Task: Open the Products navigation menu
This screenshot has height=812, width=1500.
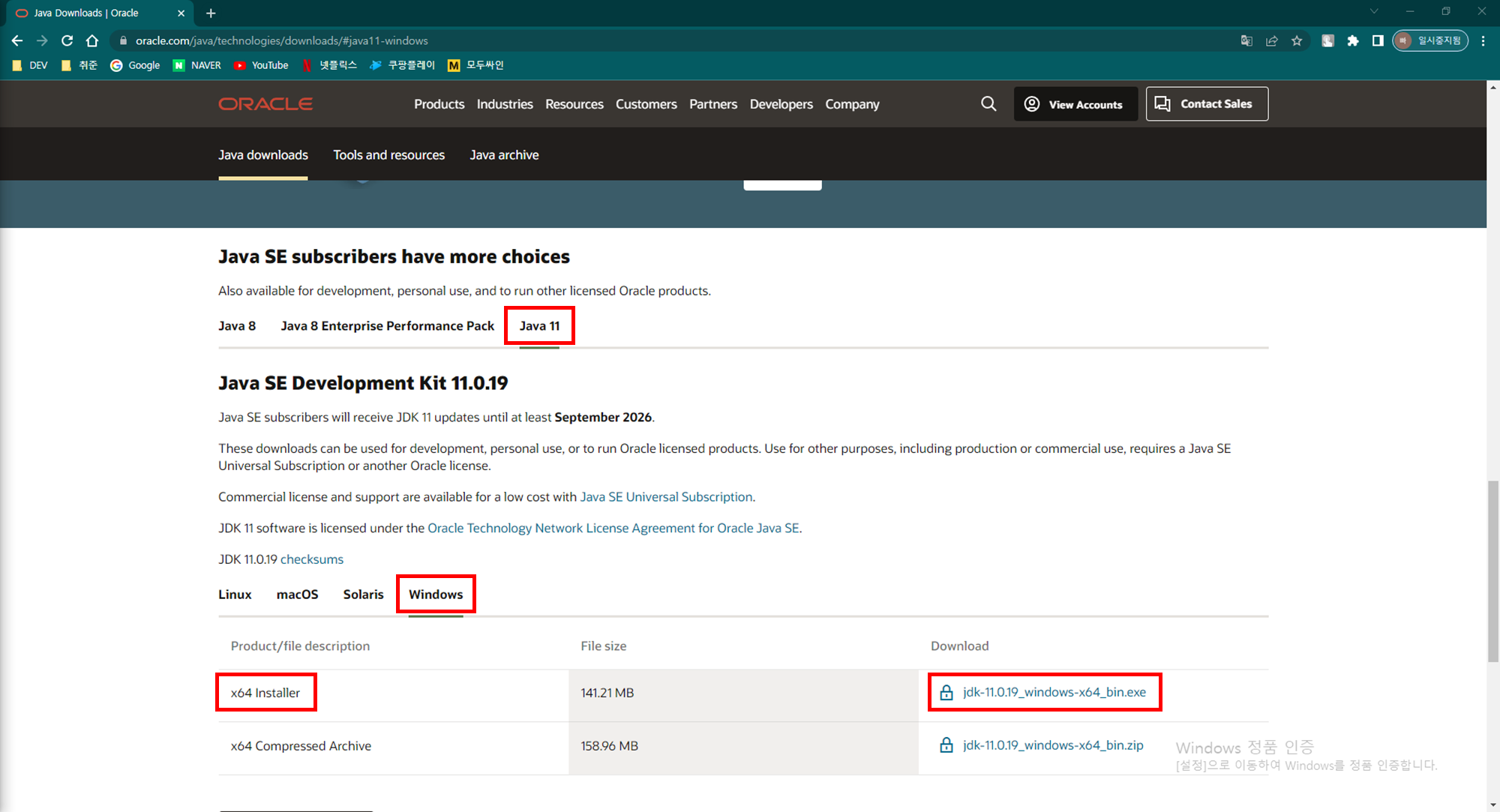Action: [439, 104]
